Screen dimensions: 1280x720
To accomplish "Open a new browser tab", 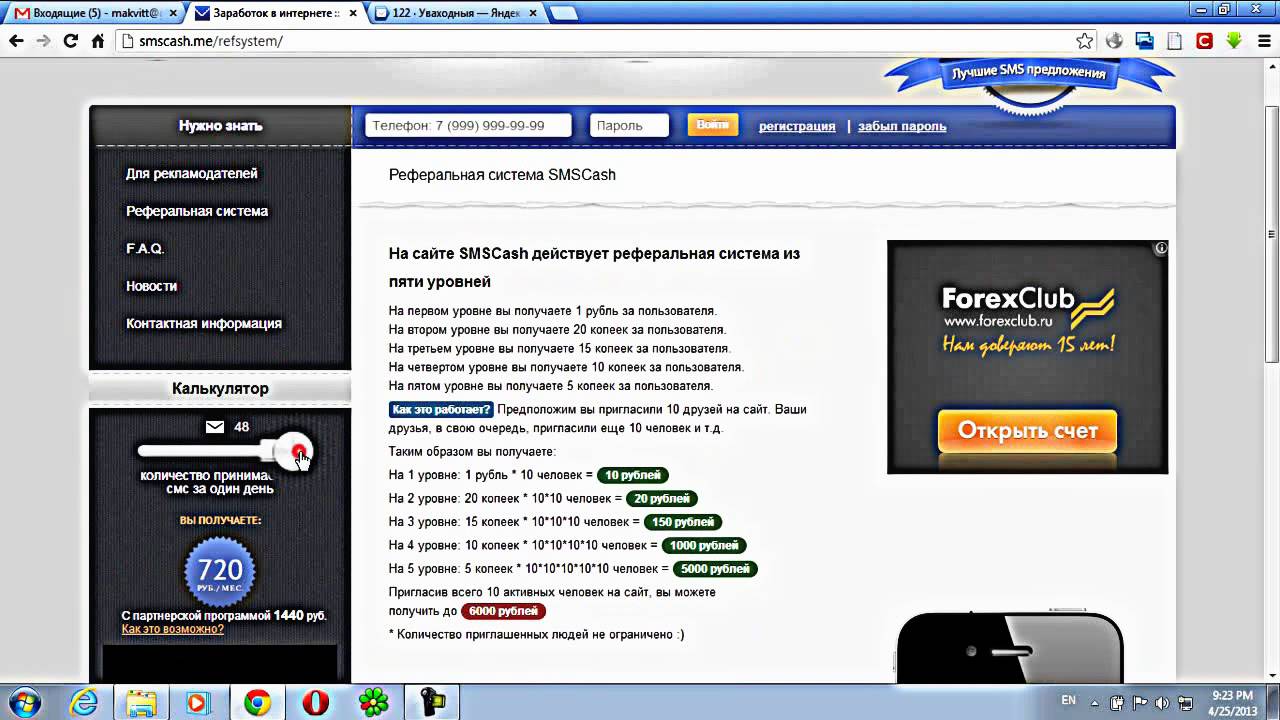I will coord(563,14).
